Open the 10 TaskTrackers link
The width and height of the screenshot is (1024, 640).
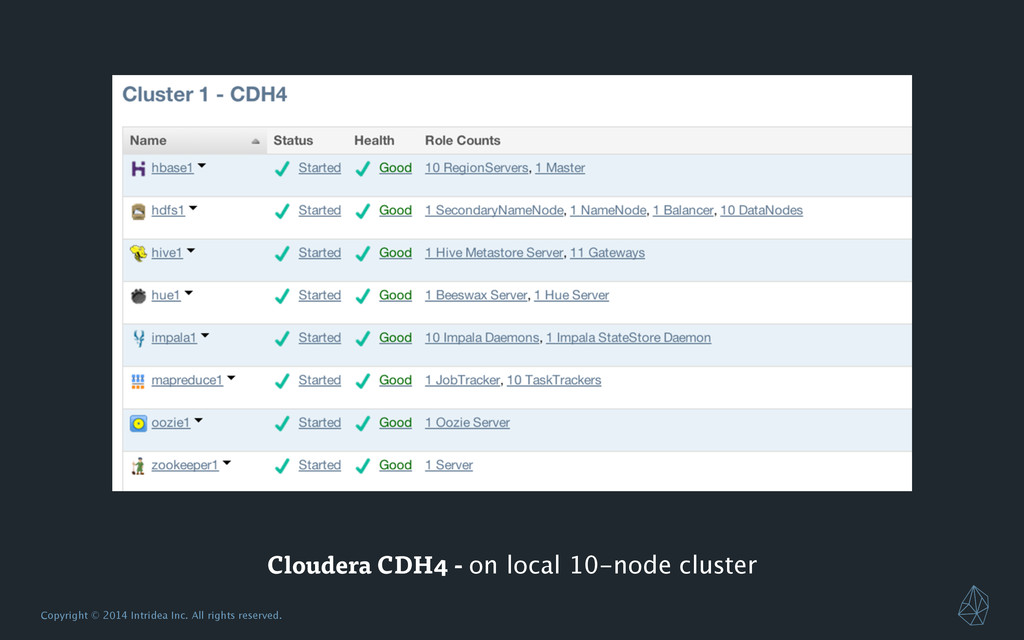tap(554, 380)
